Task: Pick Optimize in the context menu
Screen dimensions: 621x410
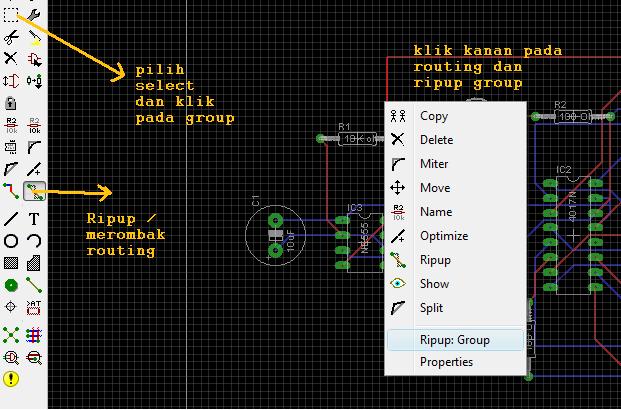Action: 443,236
